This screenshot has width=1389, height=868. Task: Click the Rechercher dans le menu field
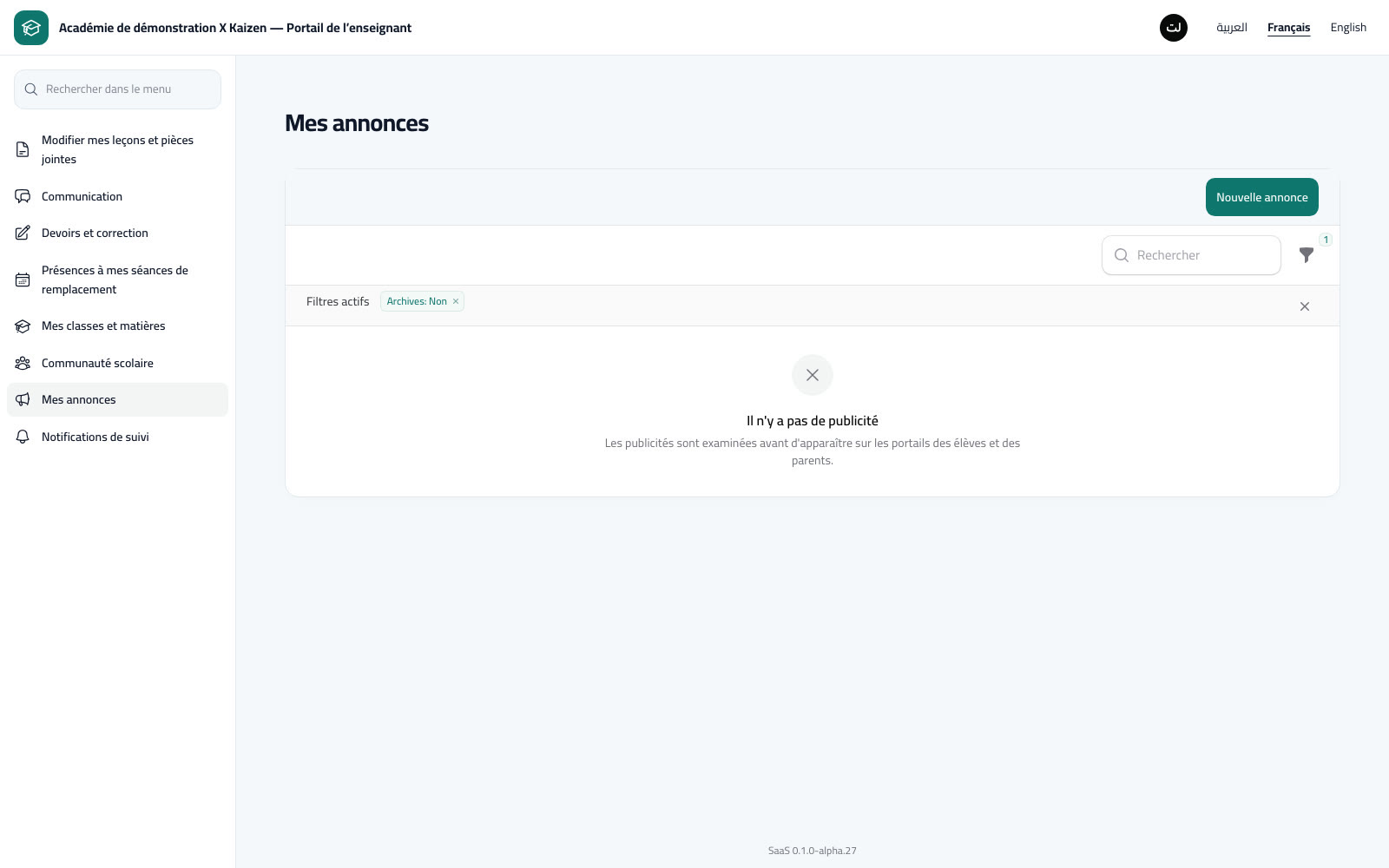[117, 89]
